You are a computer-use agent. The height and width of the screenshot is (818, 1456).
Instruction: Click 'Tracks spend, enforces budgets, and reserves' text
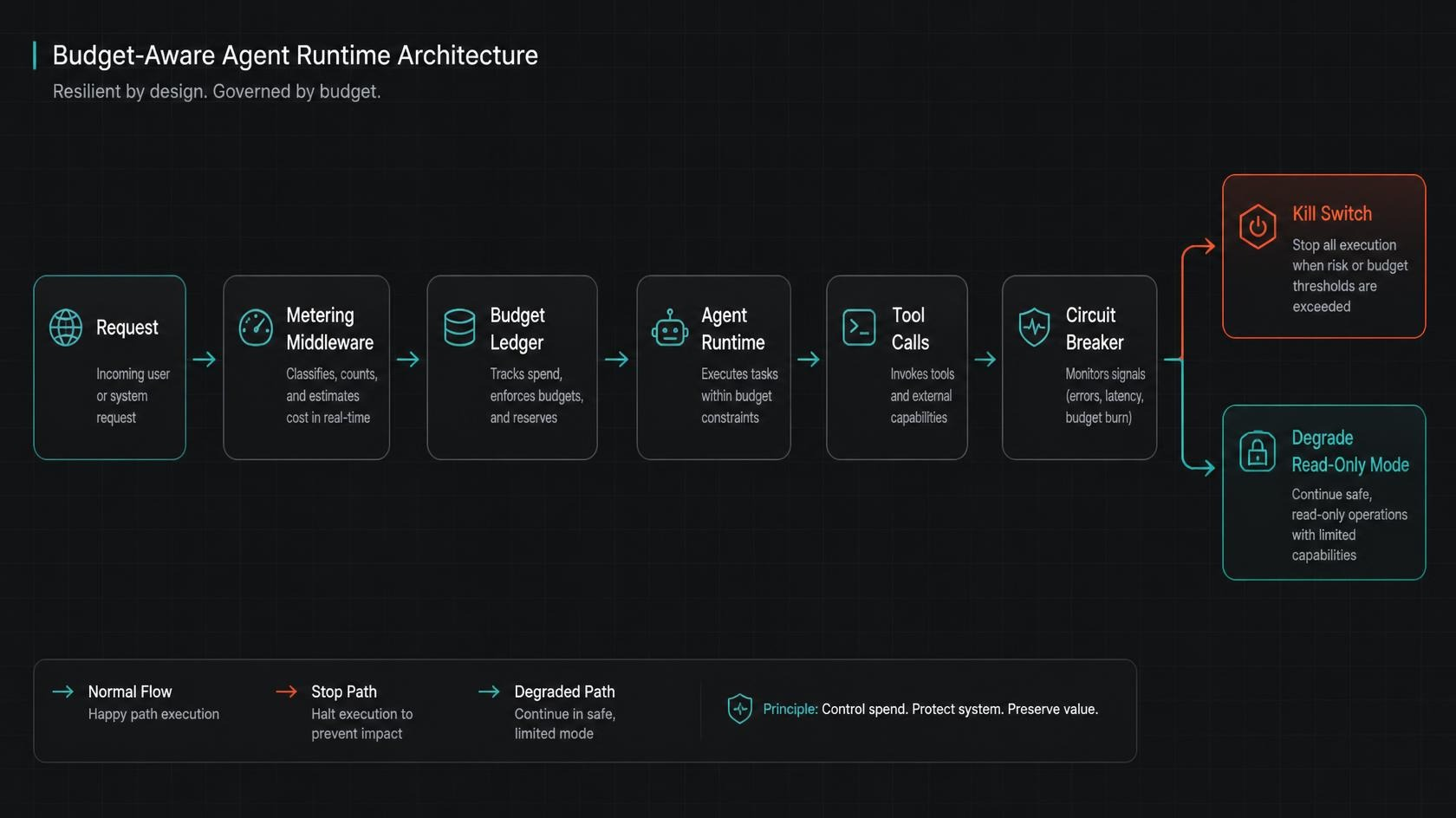click(536, 395)
